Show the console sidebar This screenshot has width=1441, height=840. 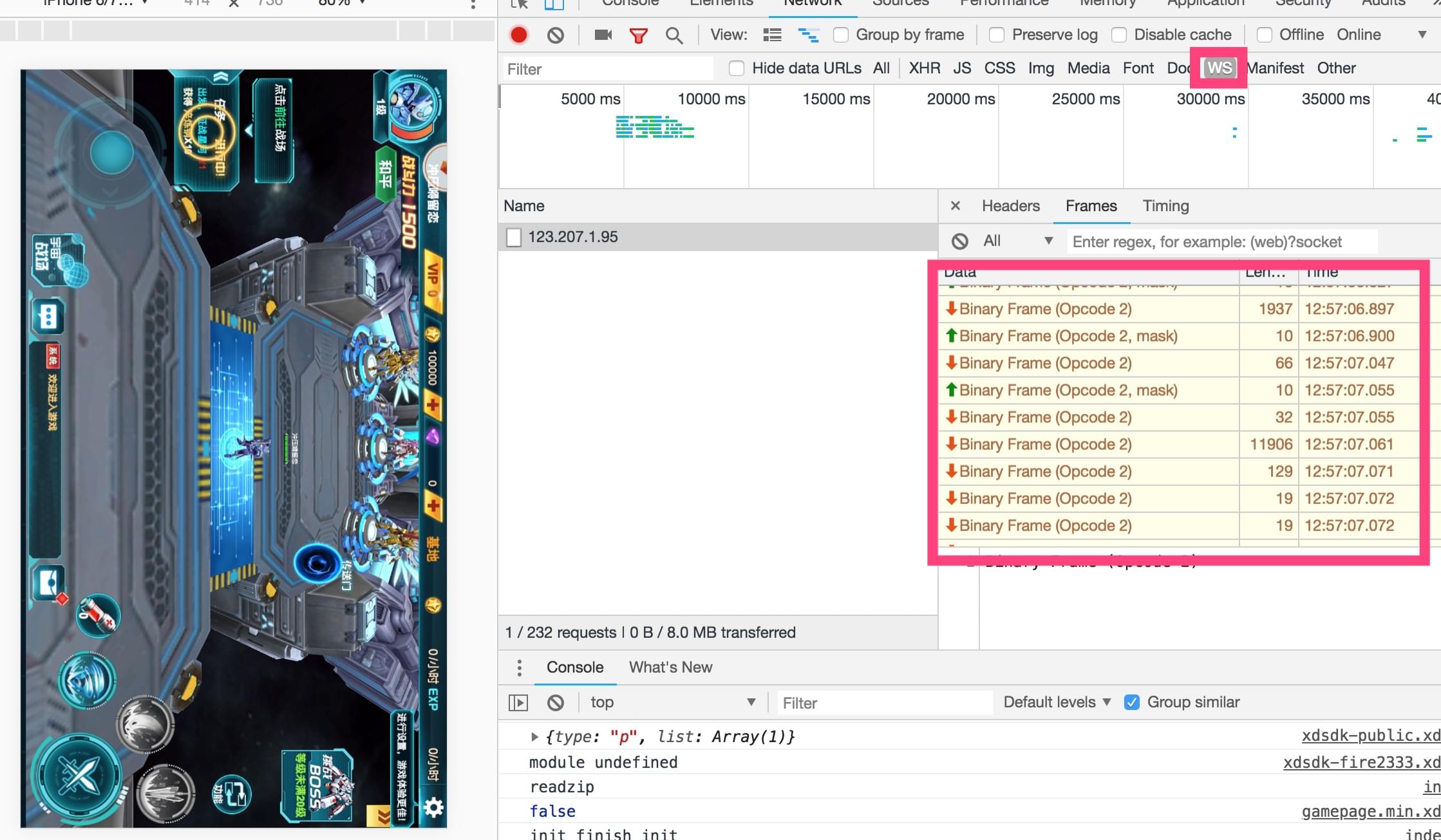click(x=518, y=702)
